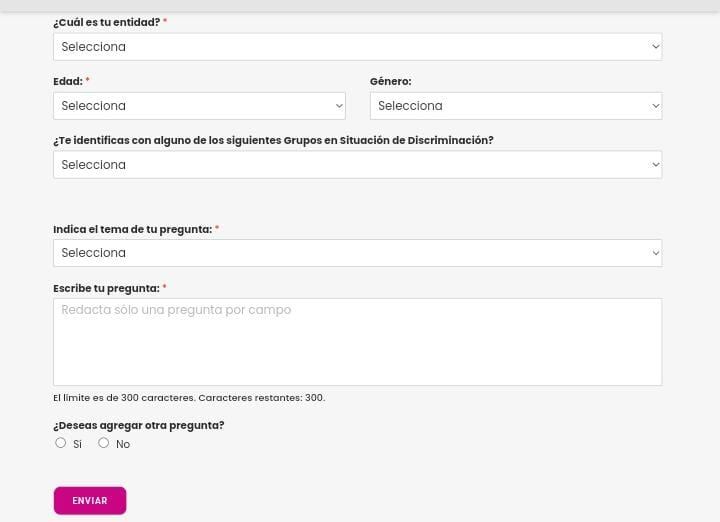
Task: Click the chevron arrow in the tema field
Action: (x=656, y=253)
